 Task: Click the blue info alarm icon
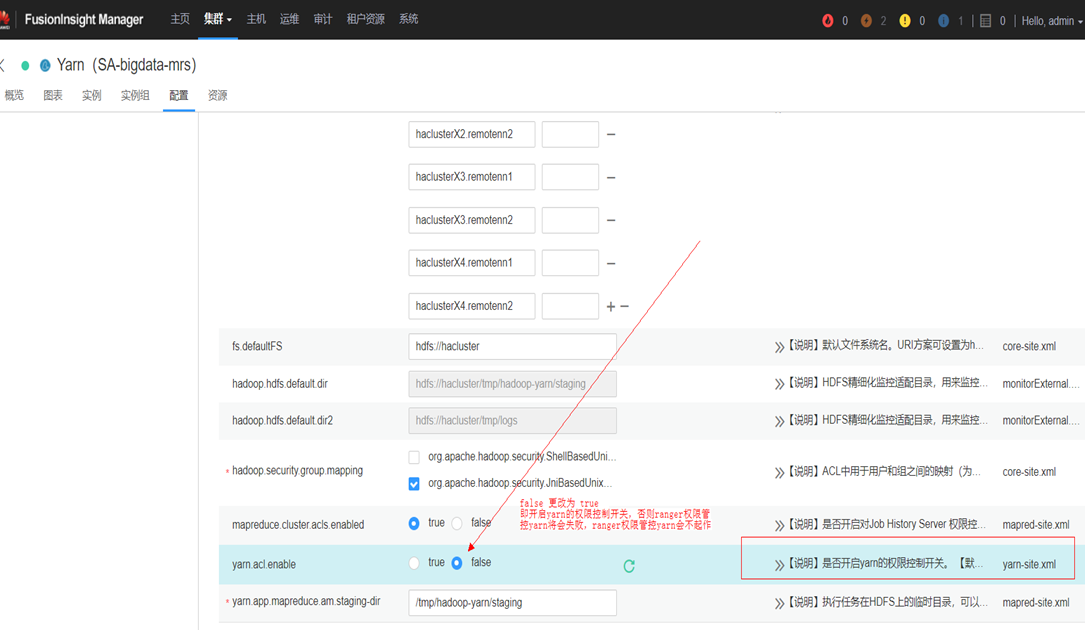(x=943, y=21)
